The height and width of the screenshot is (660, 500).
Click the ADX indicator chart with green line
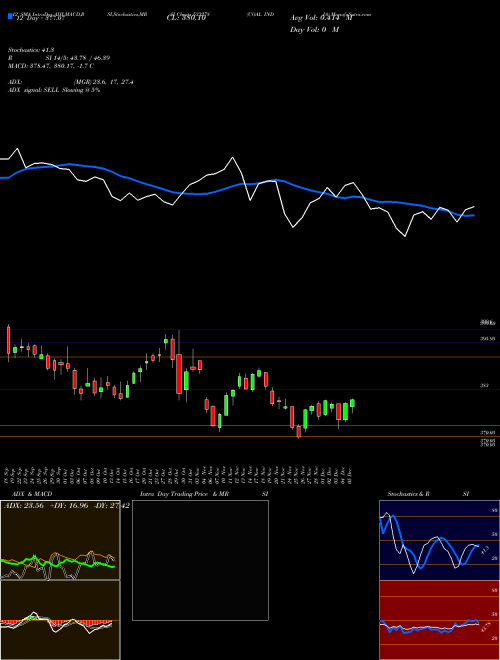(x=60, y=540)
